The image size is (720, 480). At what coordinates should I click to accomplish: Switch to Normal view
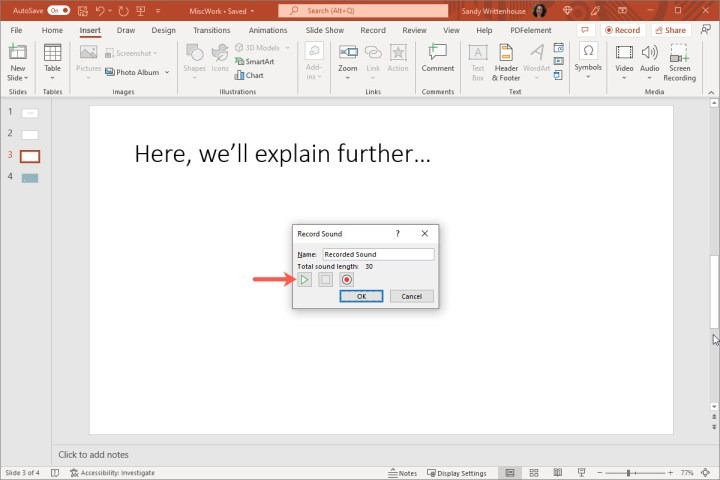[510, 473]
